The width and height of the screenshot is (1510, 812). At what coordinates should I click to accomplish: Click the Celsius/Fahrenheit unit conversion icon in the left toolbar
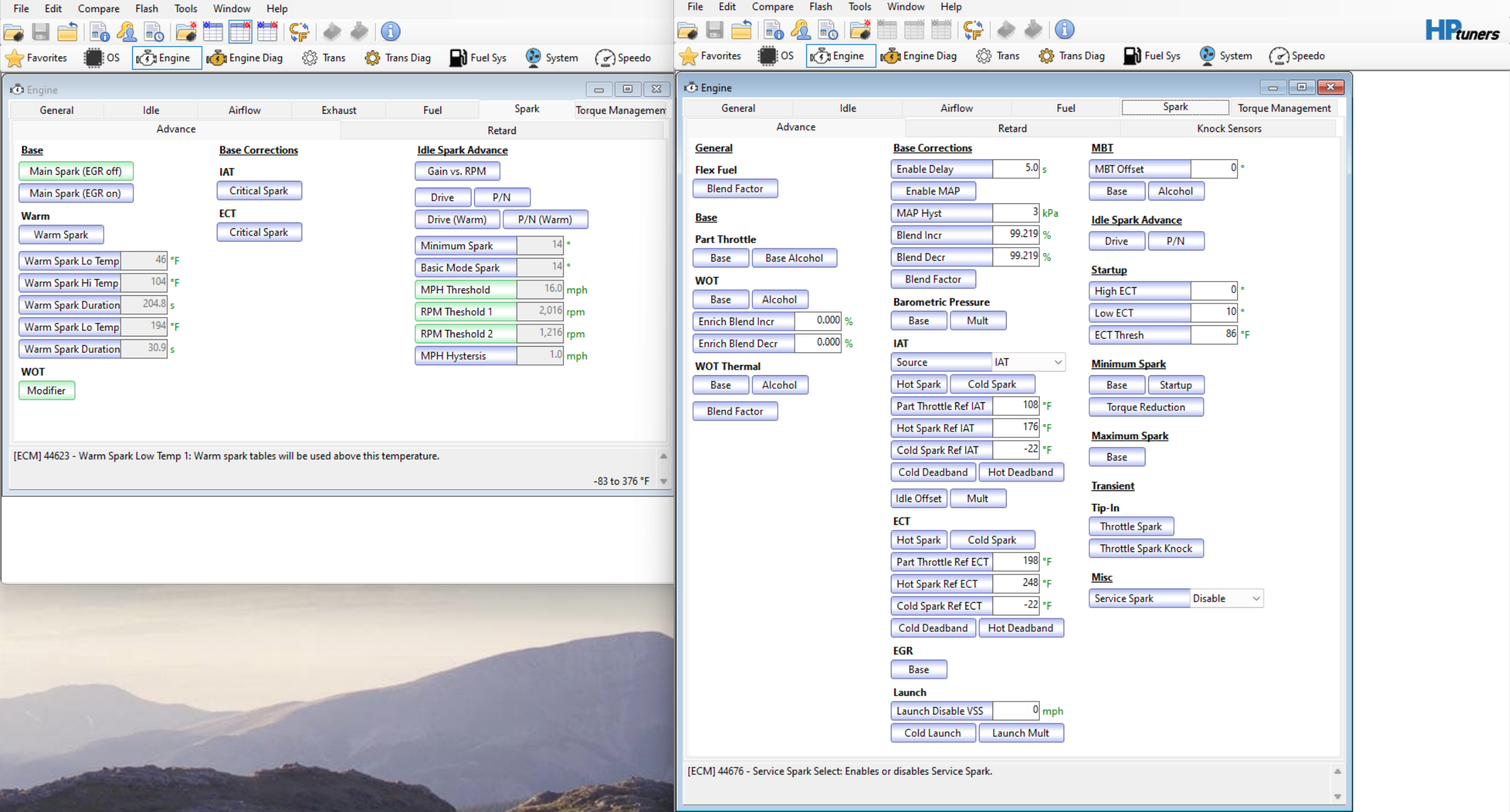tap(299, 31)
